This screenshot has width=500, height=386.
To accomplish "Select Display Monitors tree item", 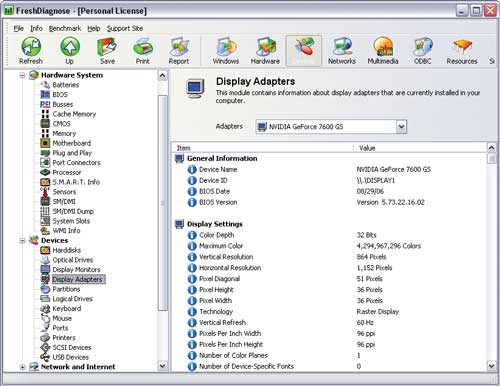I will coord(76,269).
